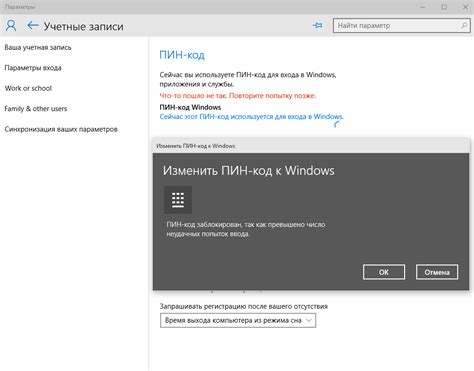Screen dimensions: 474x371
Task: Click the blue link Сейчас этот ПИН-код используется
Action: (251, 117)
